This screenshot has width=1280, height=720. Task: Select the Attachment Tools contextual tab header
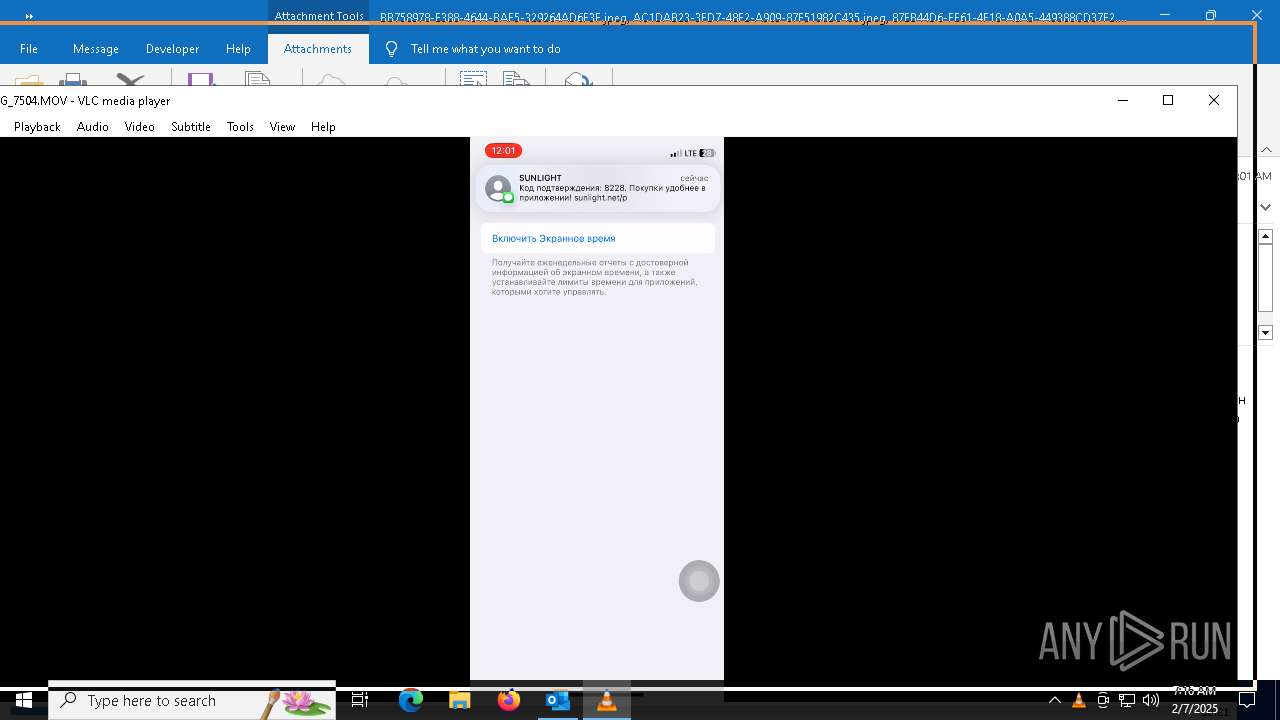tap(319, 16)
